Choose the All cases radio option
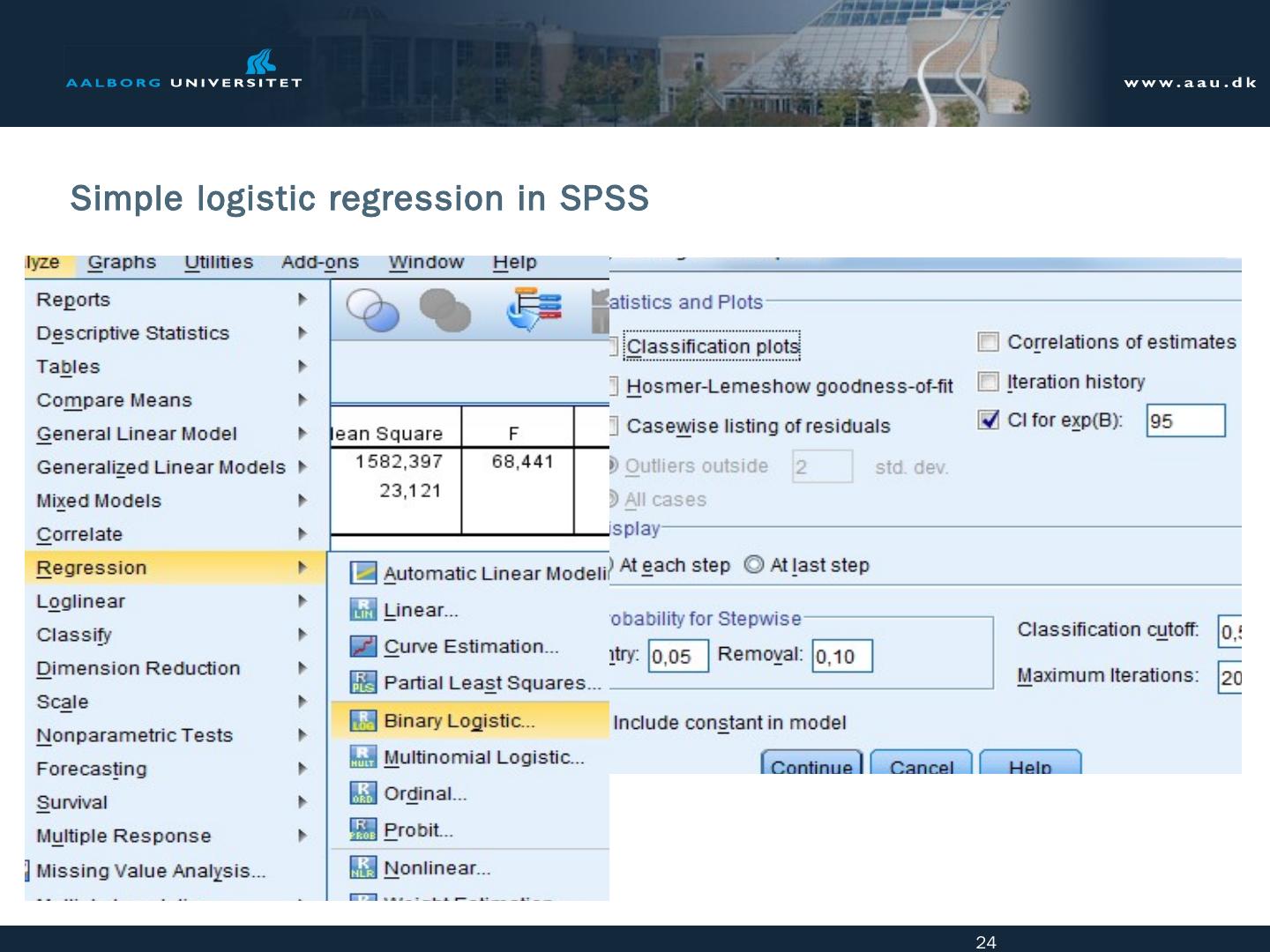 click(x=613, y=499)
